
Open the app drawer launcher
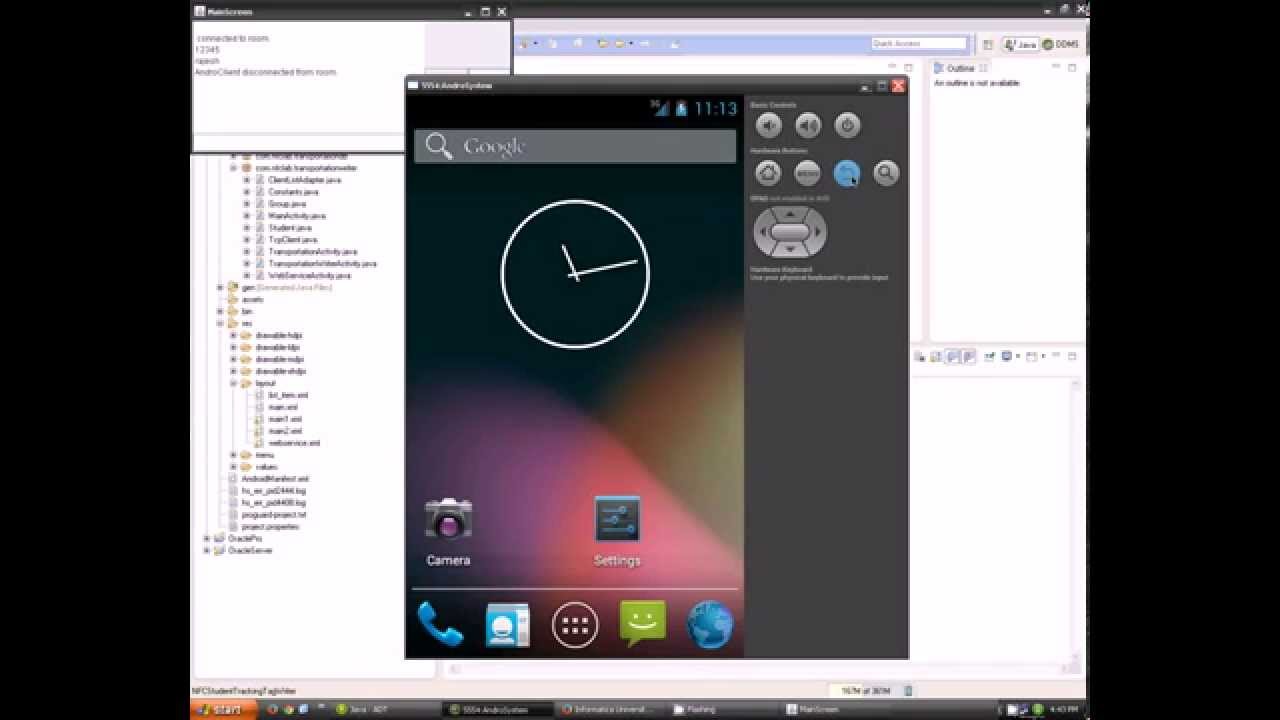tap(575, 625)
